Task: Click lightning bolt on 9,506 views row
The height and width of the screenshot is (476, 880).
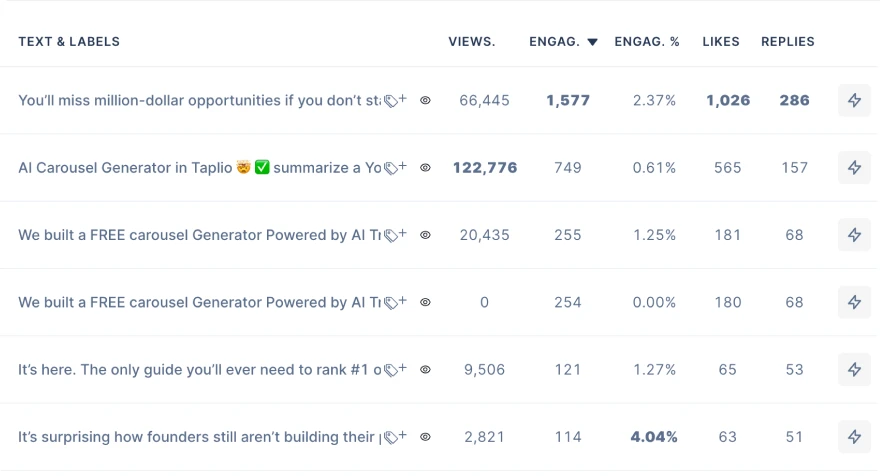Action: tap(854, 370)
